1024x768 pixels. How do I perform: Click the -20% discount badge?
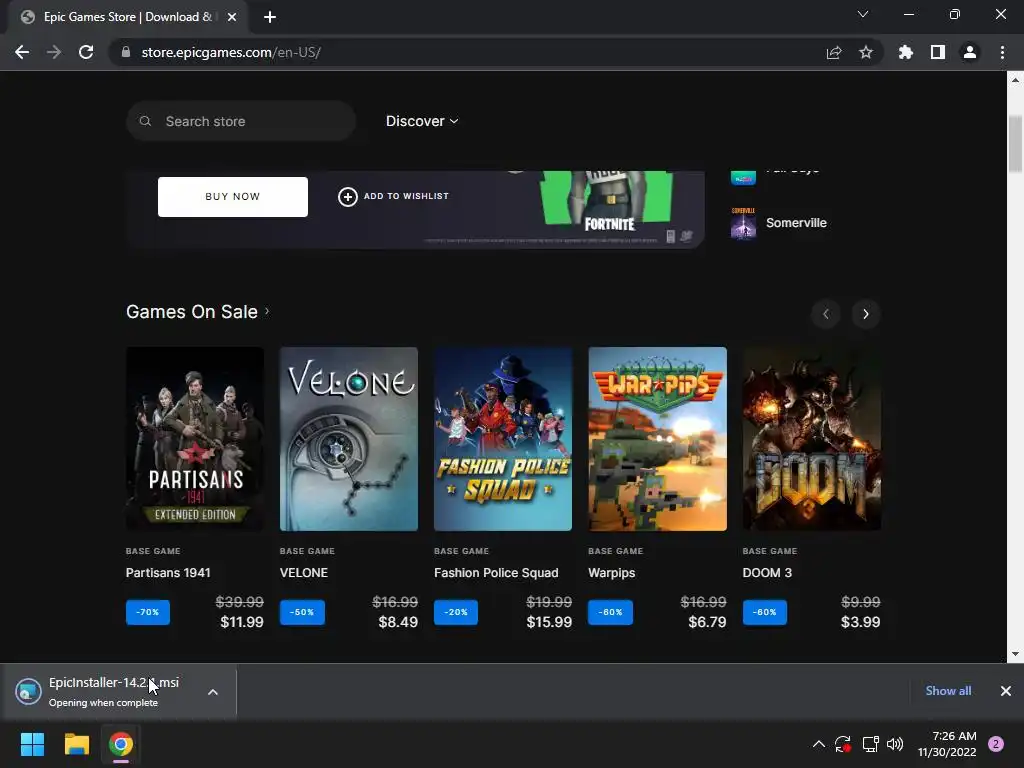point(456,612)
